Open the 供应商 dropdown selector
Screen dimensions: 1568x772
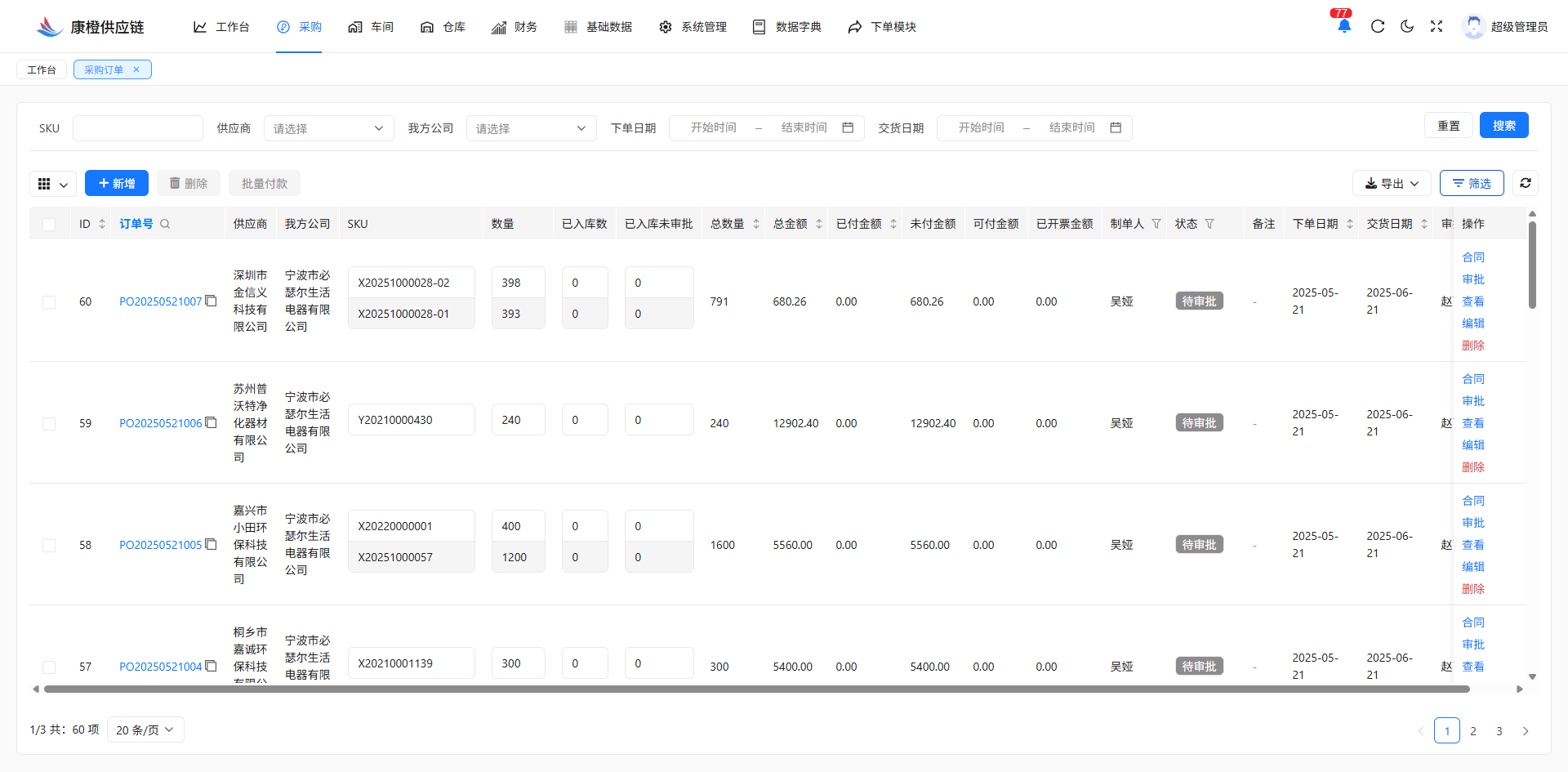[x=328, y=128]
